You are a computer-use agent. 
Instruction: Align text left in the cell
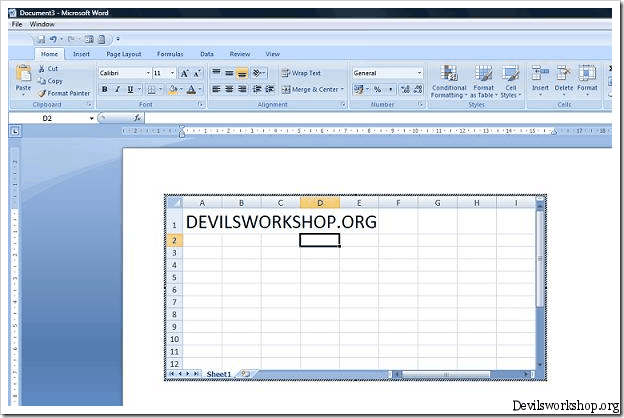216,89
